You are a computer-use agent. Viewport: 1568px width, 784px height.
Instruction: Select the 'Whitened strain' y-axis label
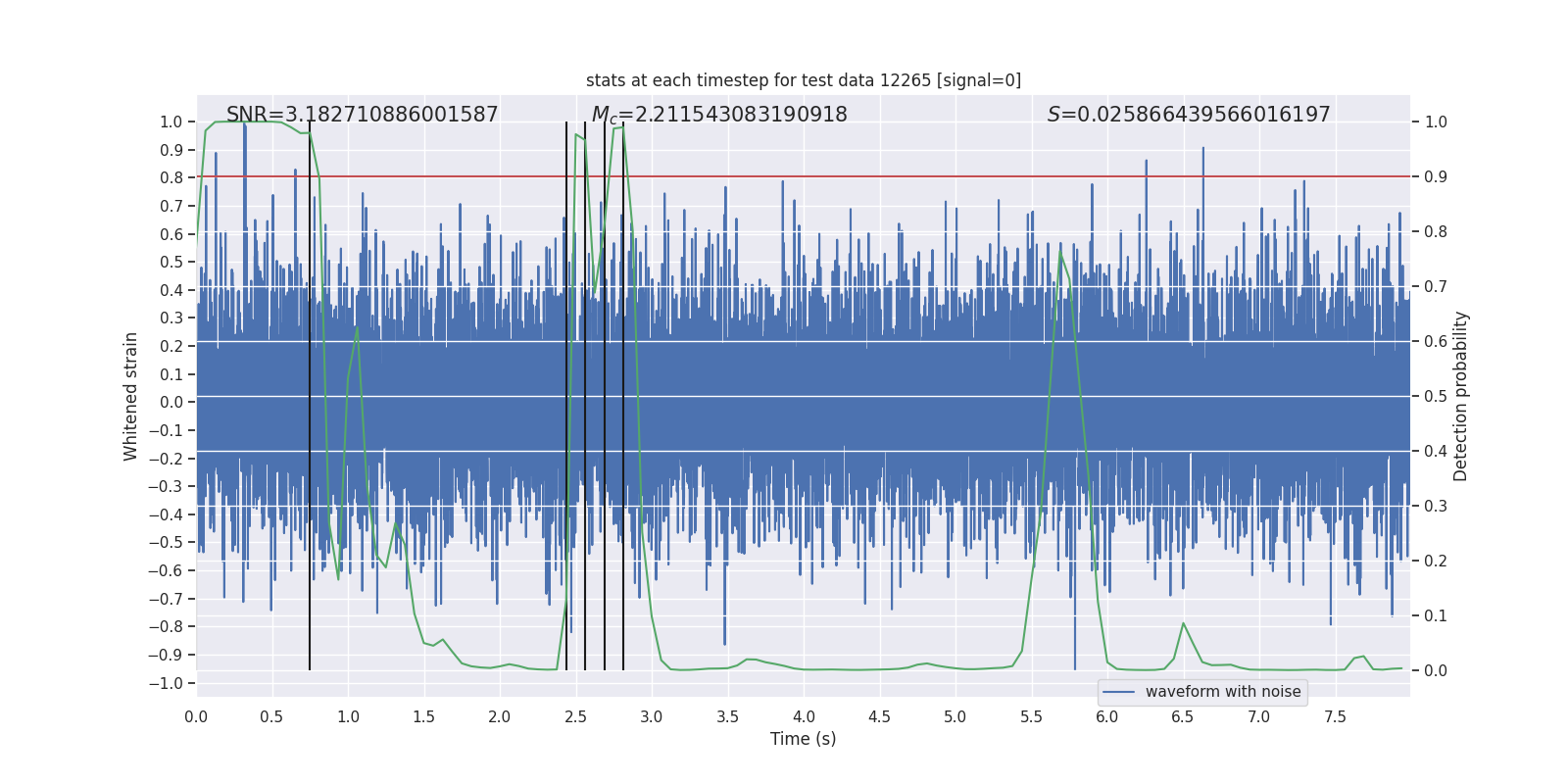click(130, 396)
